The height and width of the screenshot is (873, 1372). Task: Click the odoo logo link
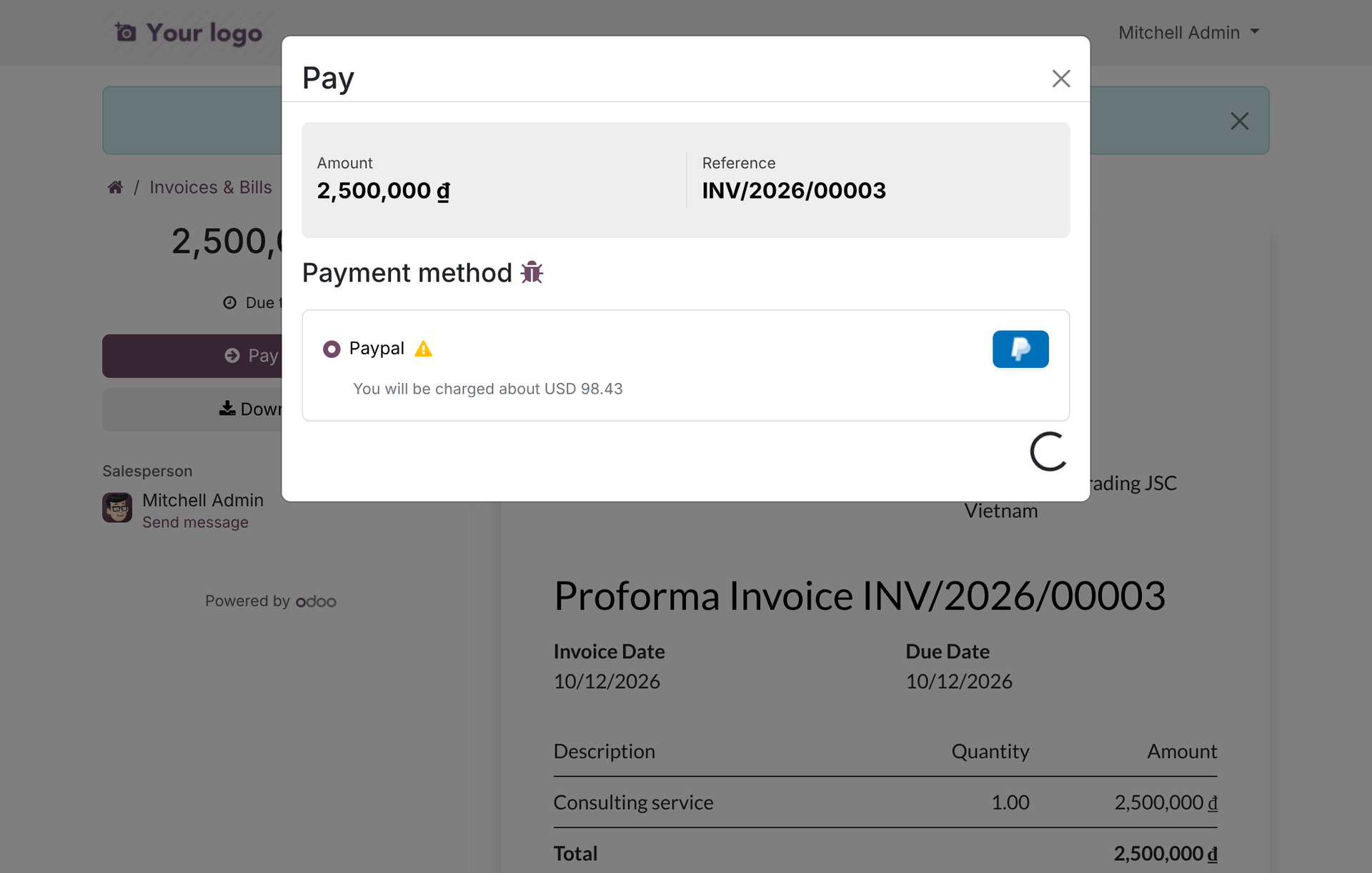316,602
